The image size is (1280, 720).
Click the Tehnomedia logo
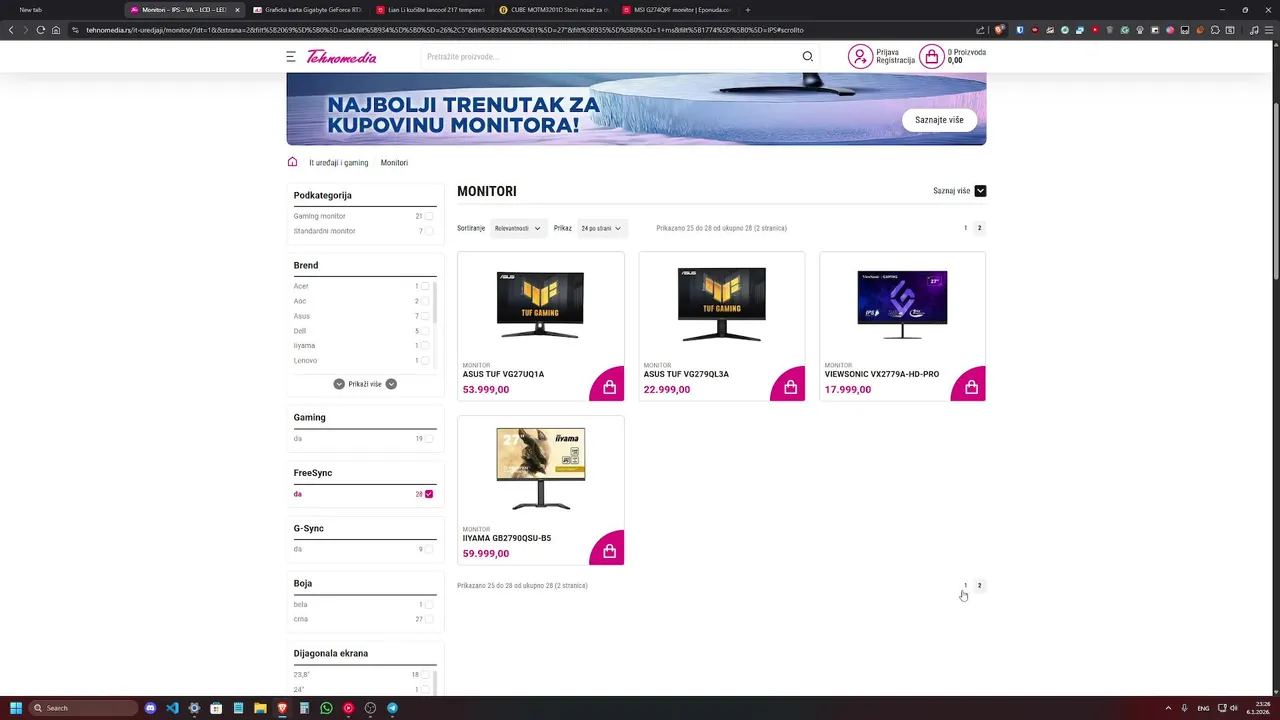tap(342, 57)
